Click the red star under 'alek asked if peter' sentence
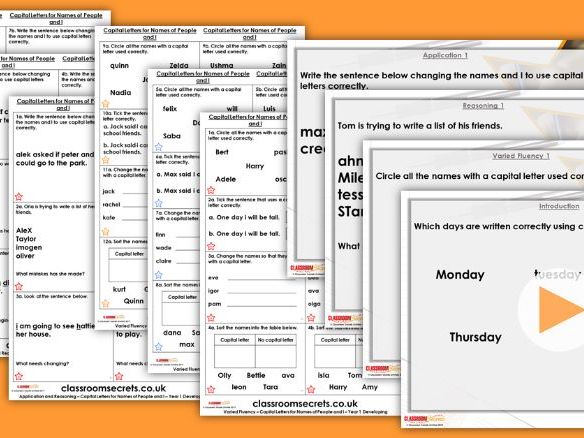The width and height of the screenshot is (584, 438). click(19, 196)
